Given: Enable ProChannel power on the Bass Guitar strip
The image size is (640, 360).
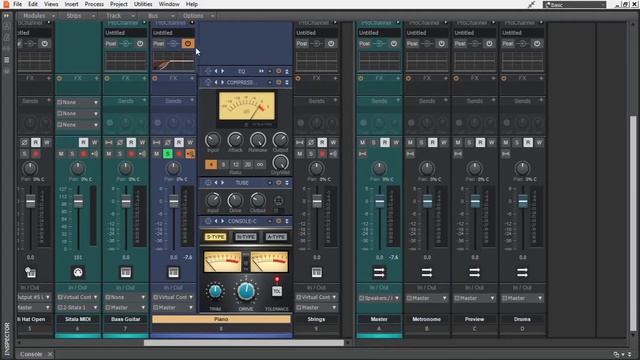Looking at the screenshot, I should [x=140, y=43].
